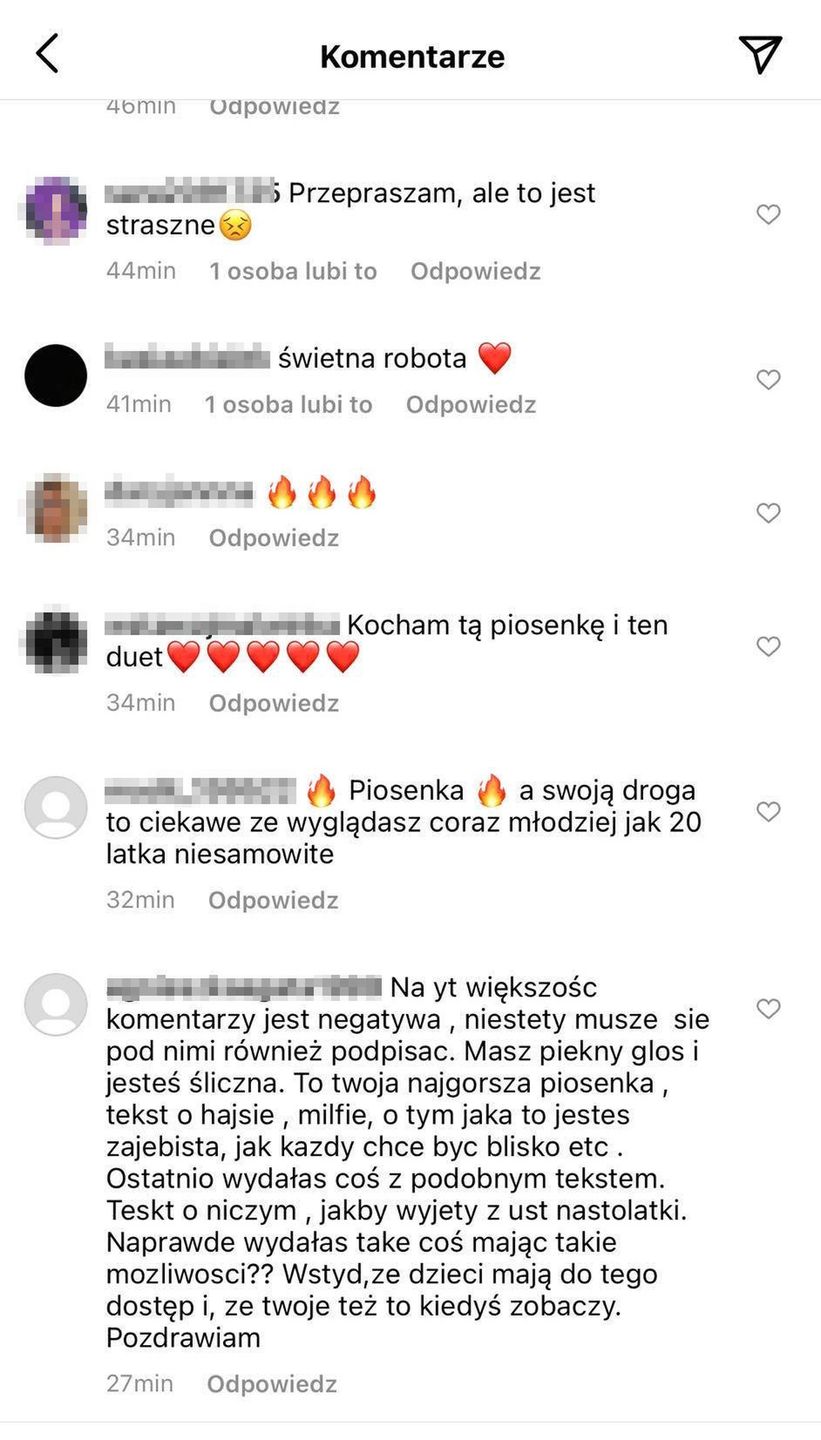Tap heart beside three fire emojis comment
The width and height of the screenshot is (821, 1440).
(768, 513)
